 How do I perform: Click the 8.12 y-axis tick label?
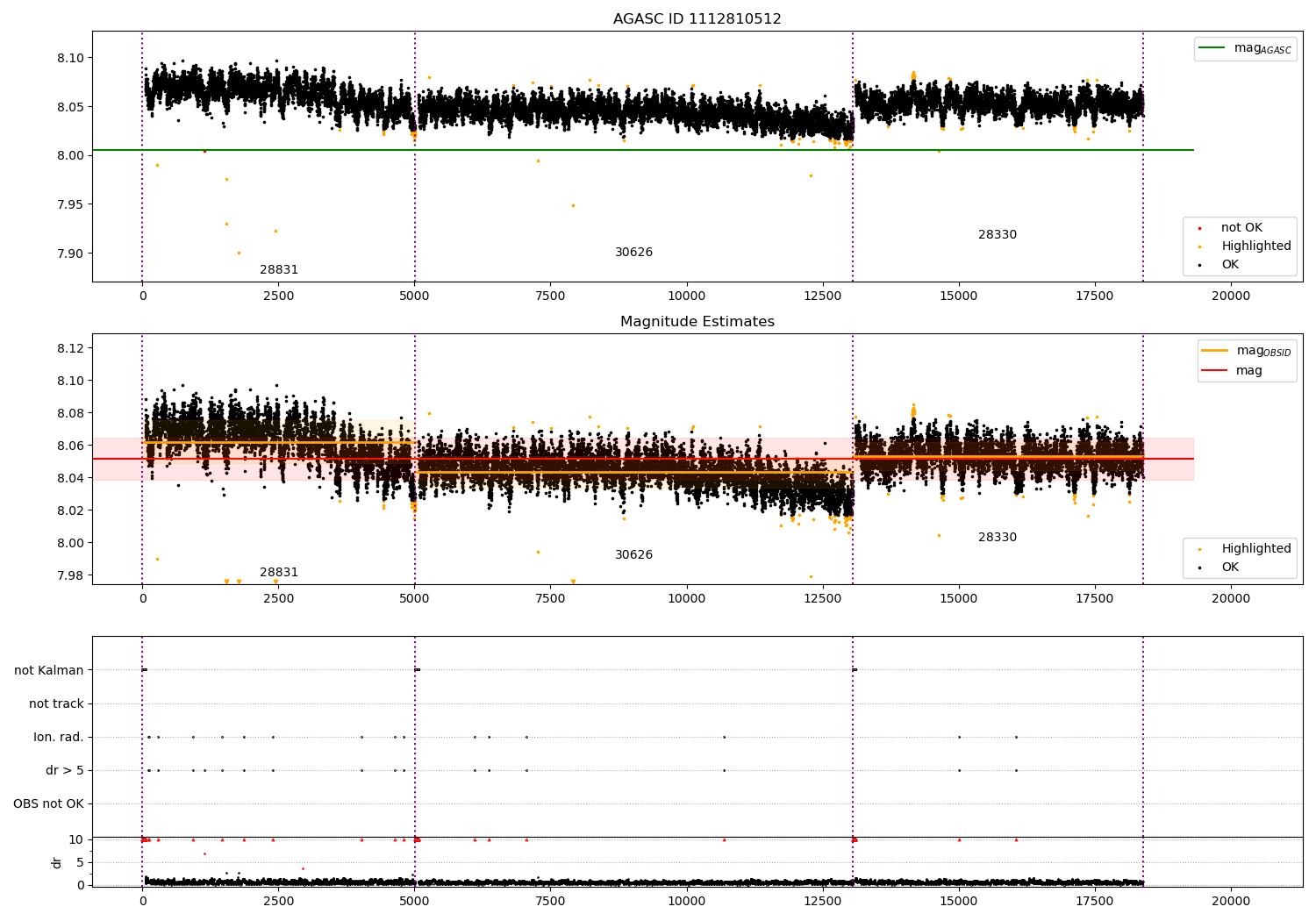[69, 349]
